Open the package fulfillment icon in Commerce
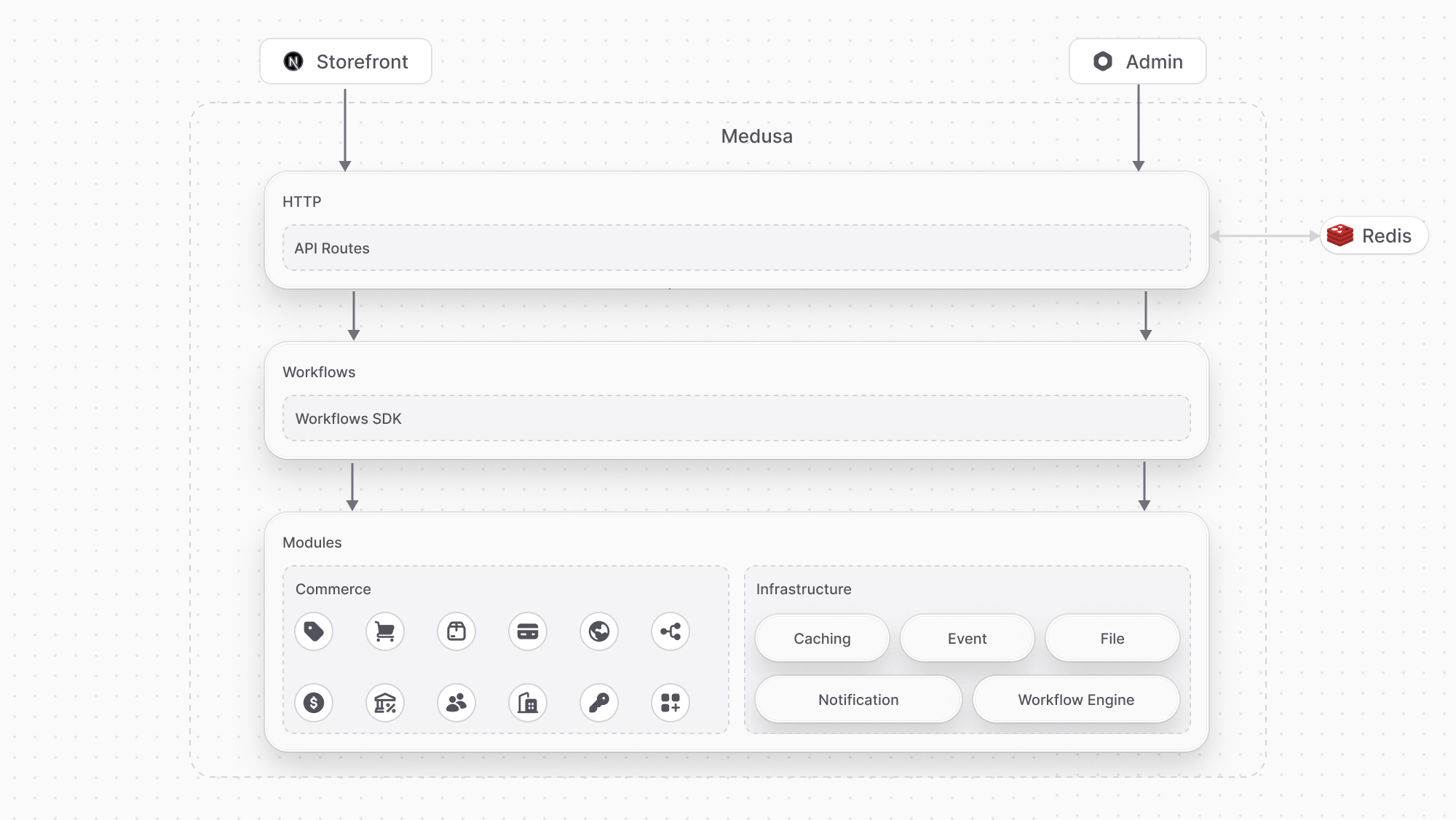 (x=456, y=631)
